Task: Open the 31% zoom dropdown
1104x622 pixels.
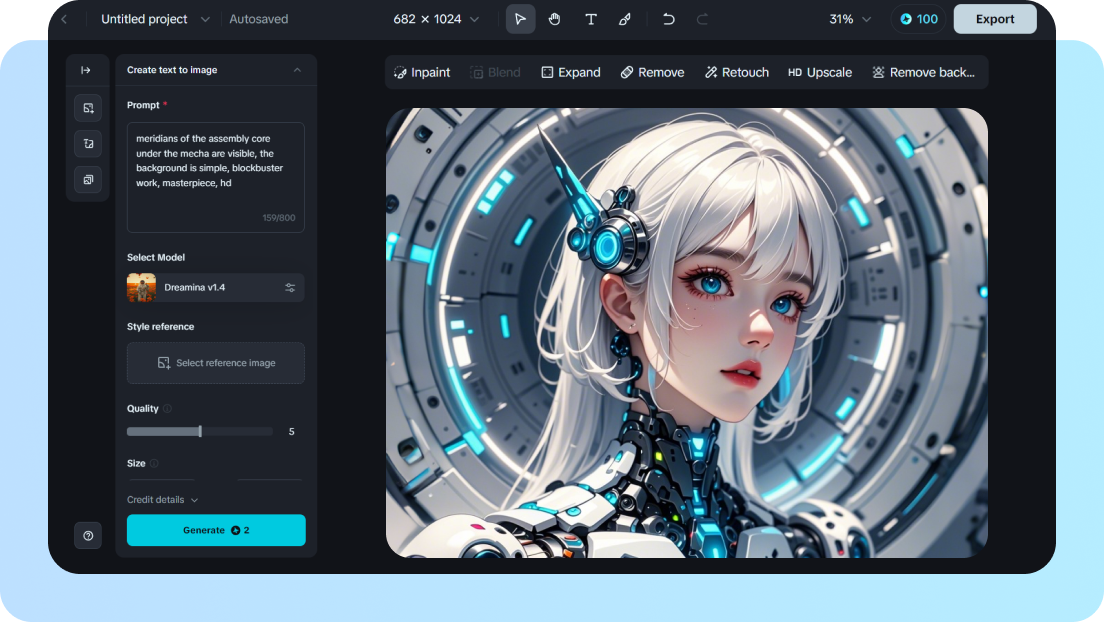Action: click(850, 19)
